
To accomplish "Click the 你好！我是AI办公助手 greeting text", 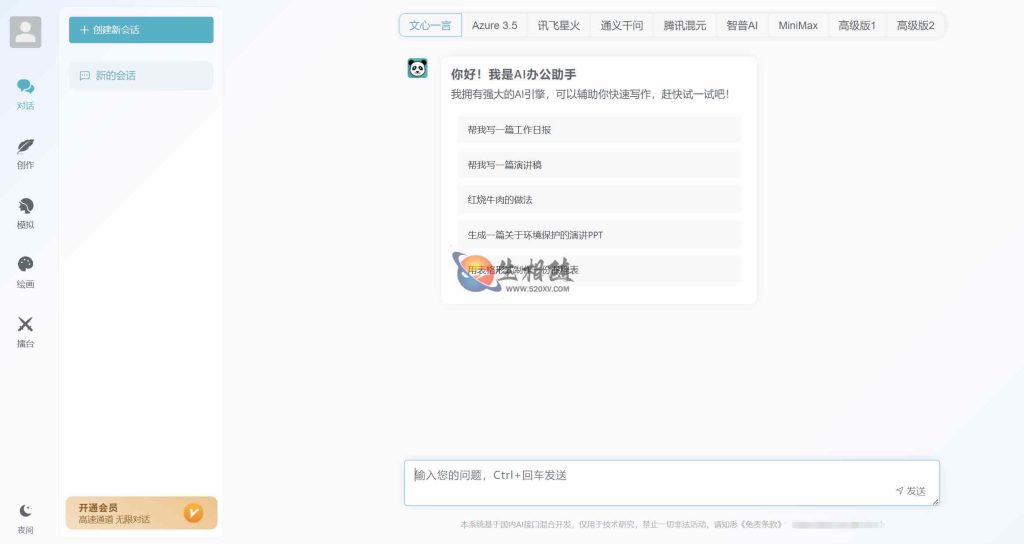I will [513, 74].
